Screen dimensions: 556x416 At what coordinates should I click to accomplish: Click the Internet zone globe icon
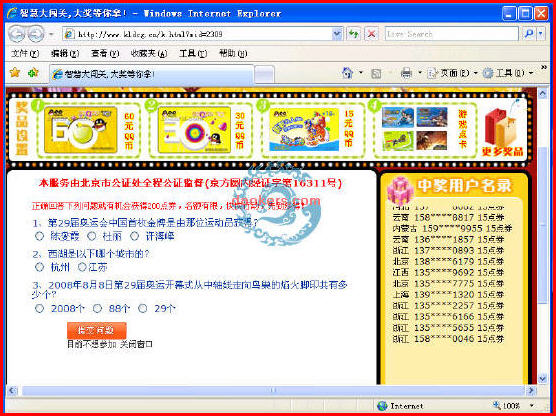[x=382, y=405]
